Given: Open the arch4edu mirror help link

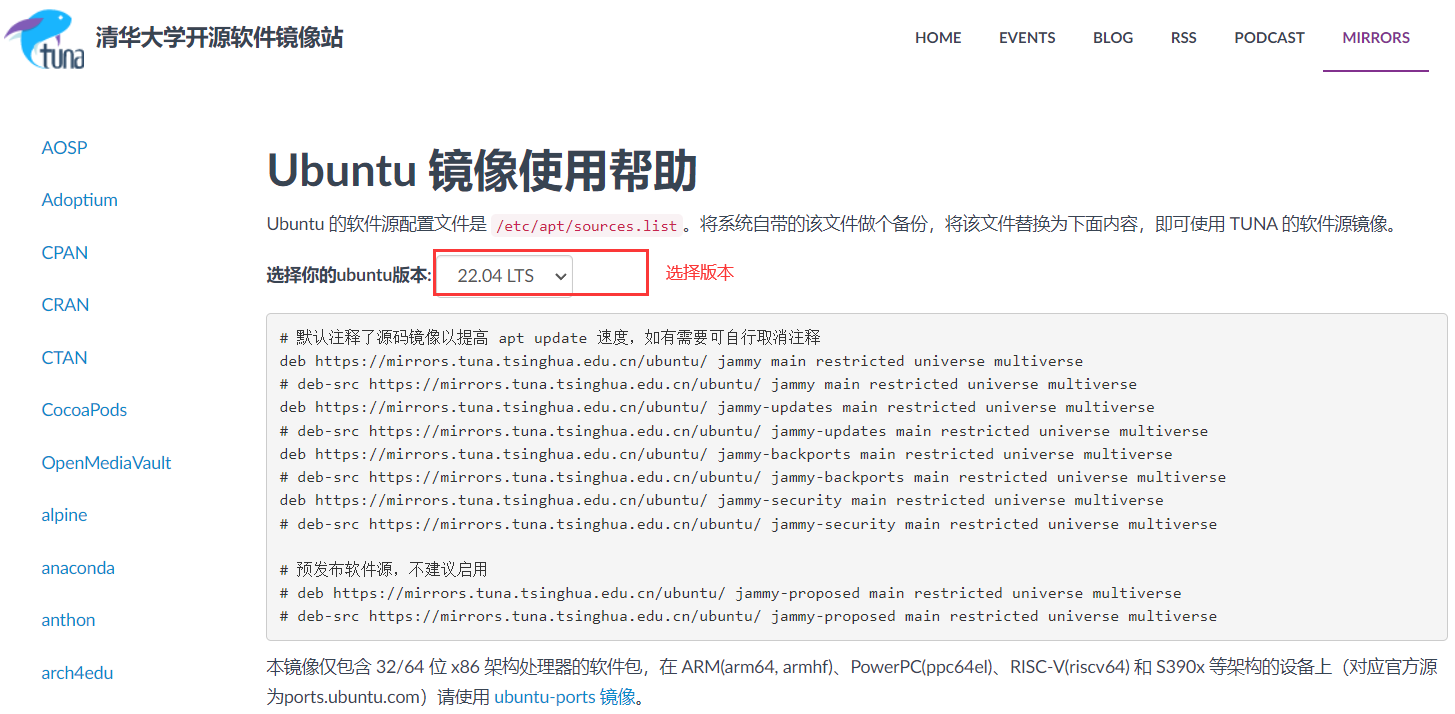Looking at the screenshot, I should [77, 673].
